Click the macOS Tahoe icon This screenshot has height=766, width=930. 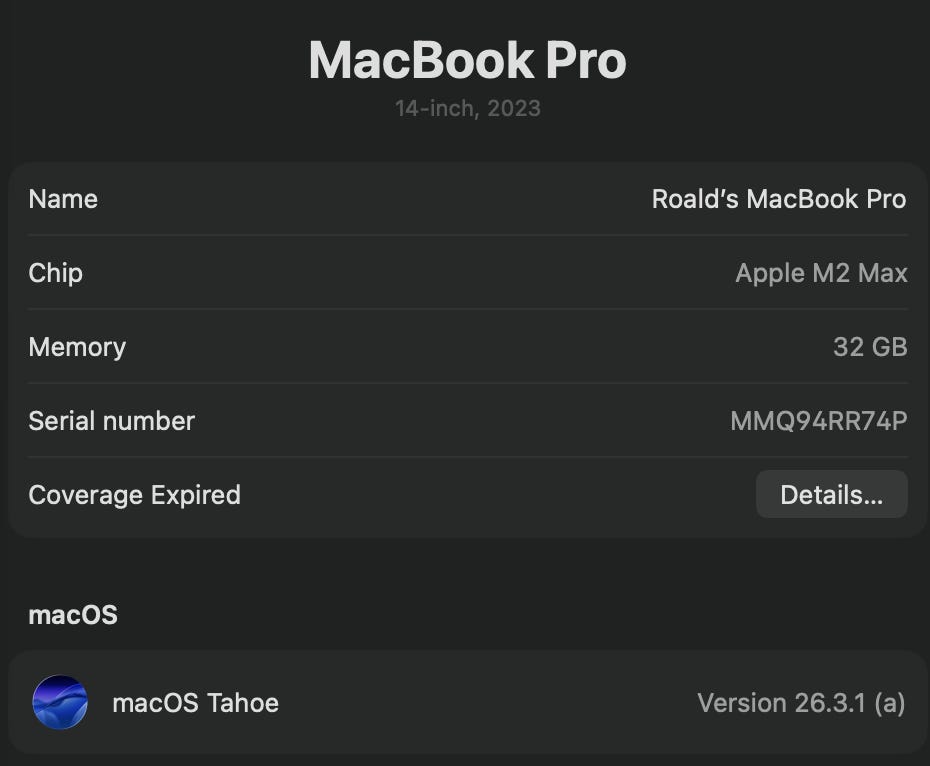click(x=60, y=702)
